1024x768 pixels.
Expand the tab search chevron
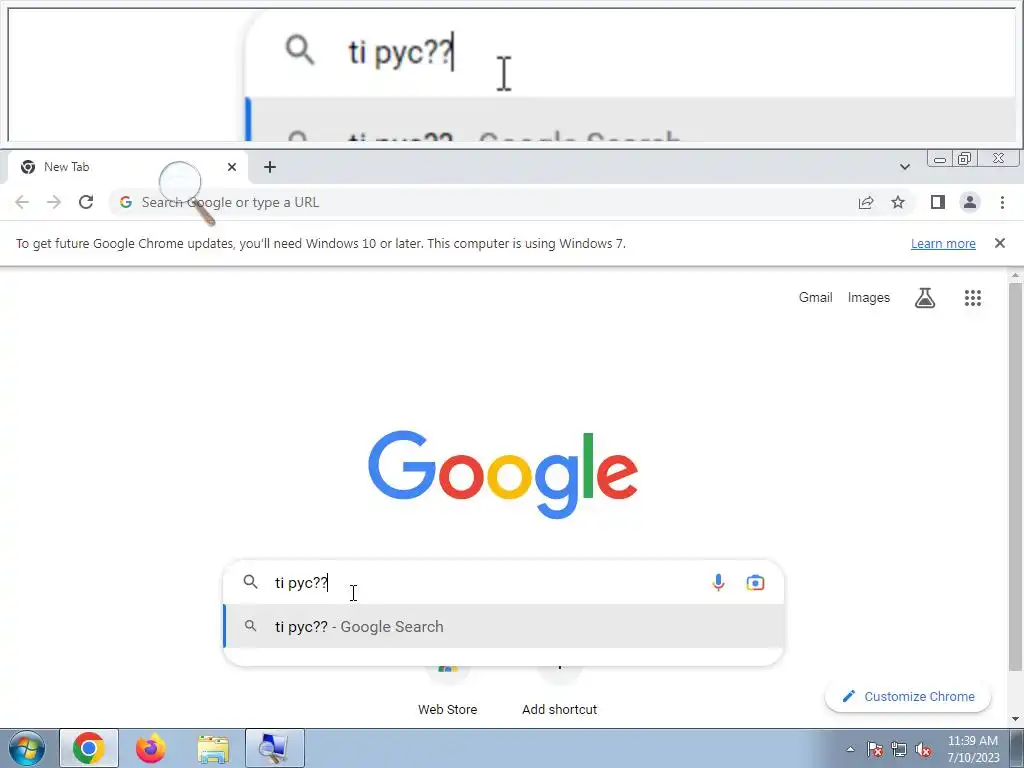click(904, 167)
